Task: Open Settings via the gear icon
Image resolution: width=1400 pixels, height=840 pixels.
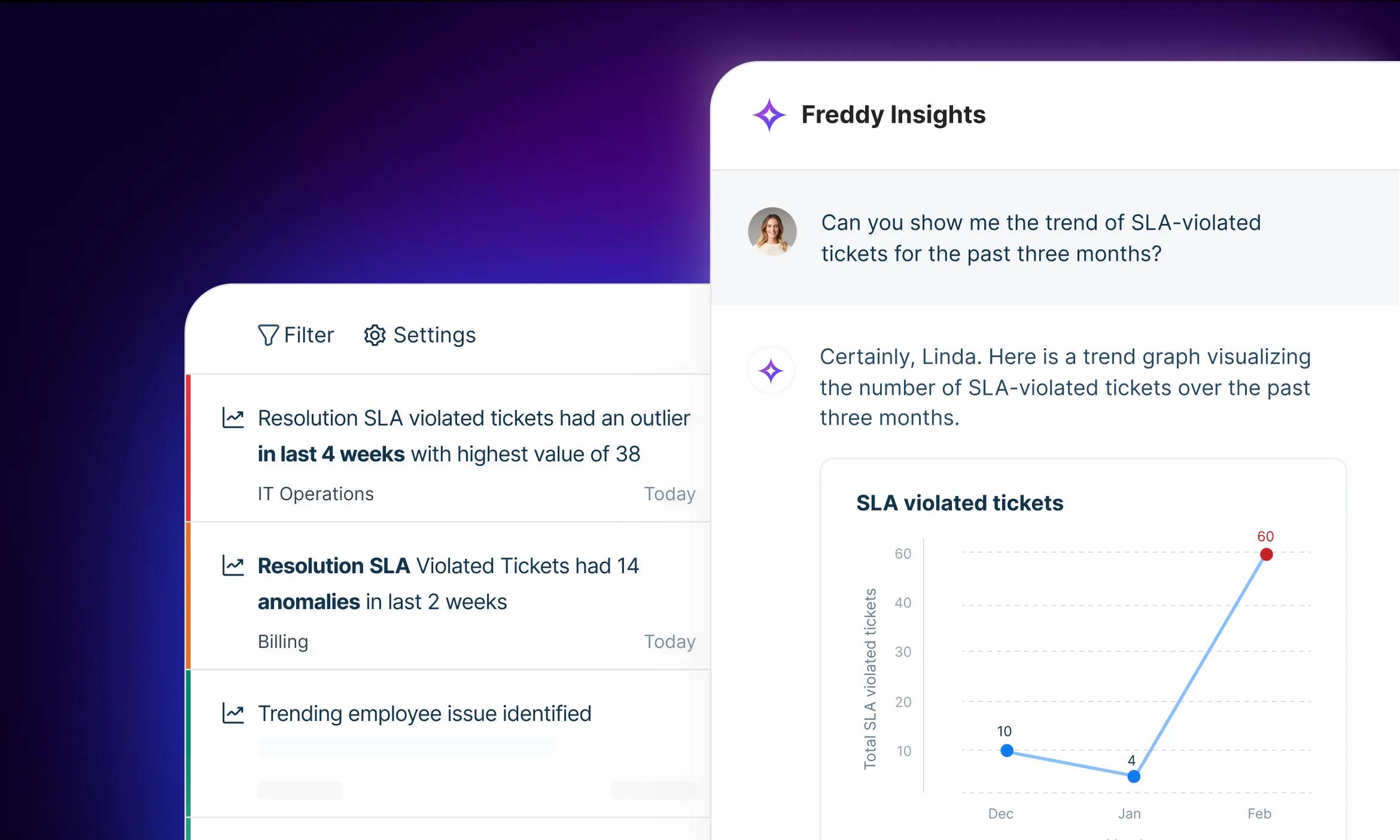Action: 375,335
